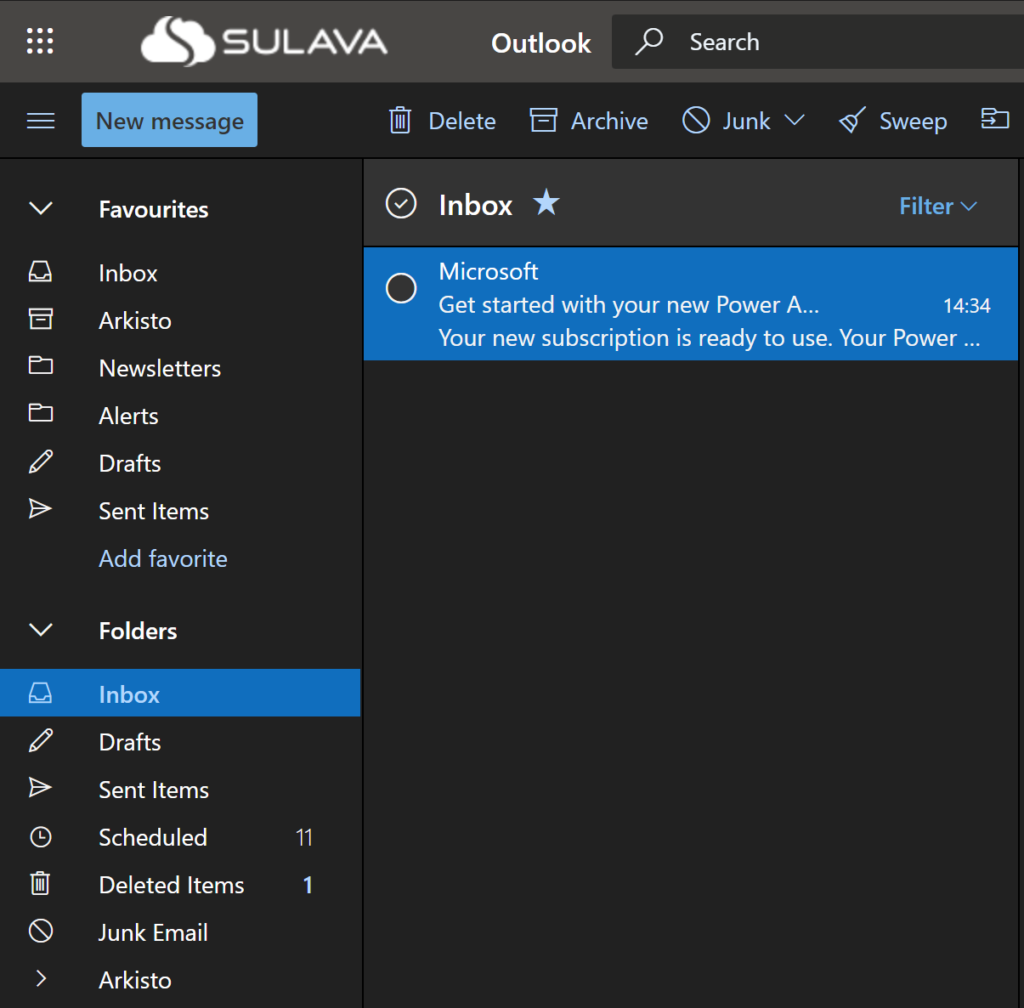Click the Add favorite link
This screenshot has width=1024, height=1008.
[x=163, y=559]
